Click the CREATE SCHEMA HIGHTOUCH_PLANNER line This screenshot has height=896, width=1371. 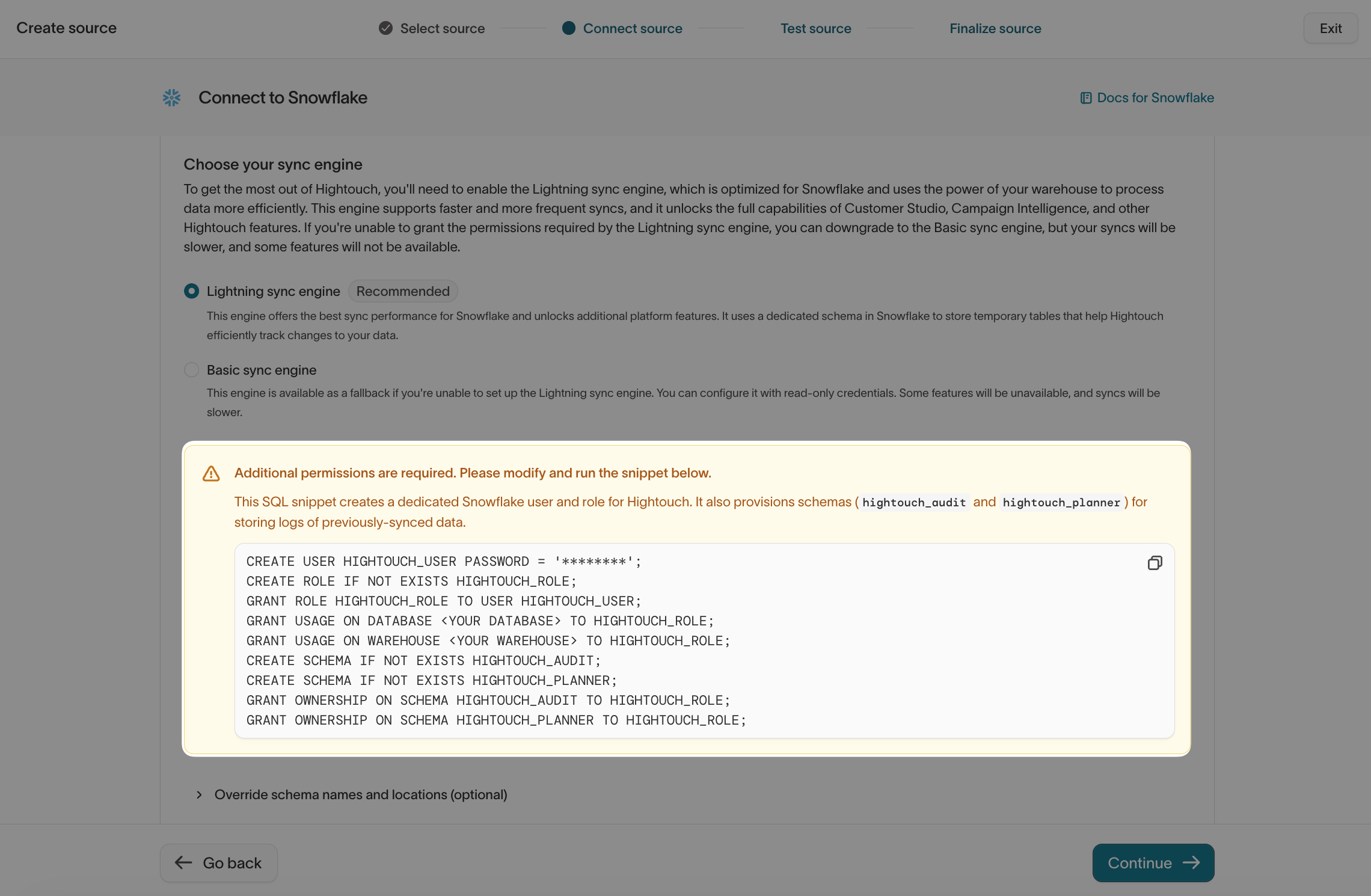pos(432,681)
